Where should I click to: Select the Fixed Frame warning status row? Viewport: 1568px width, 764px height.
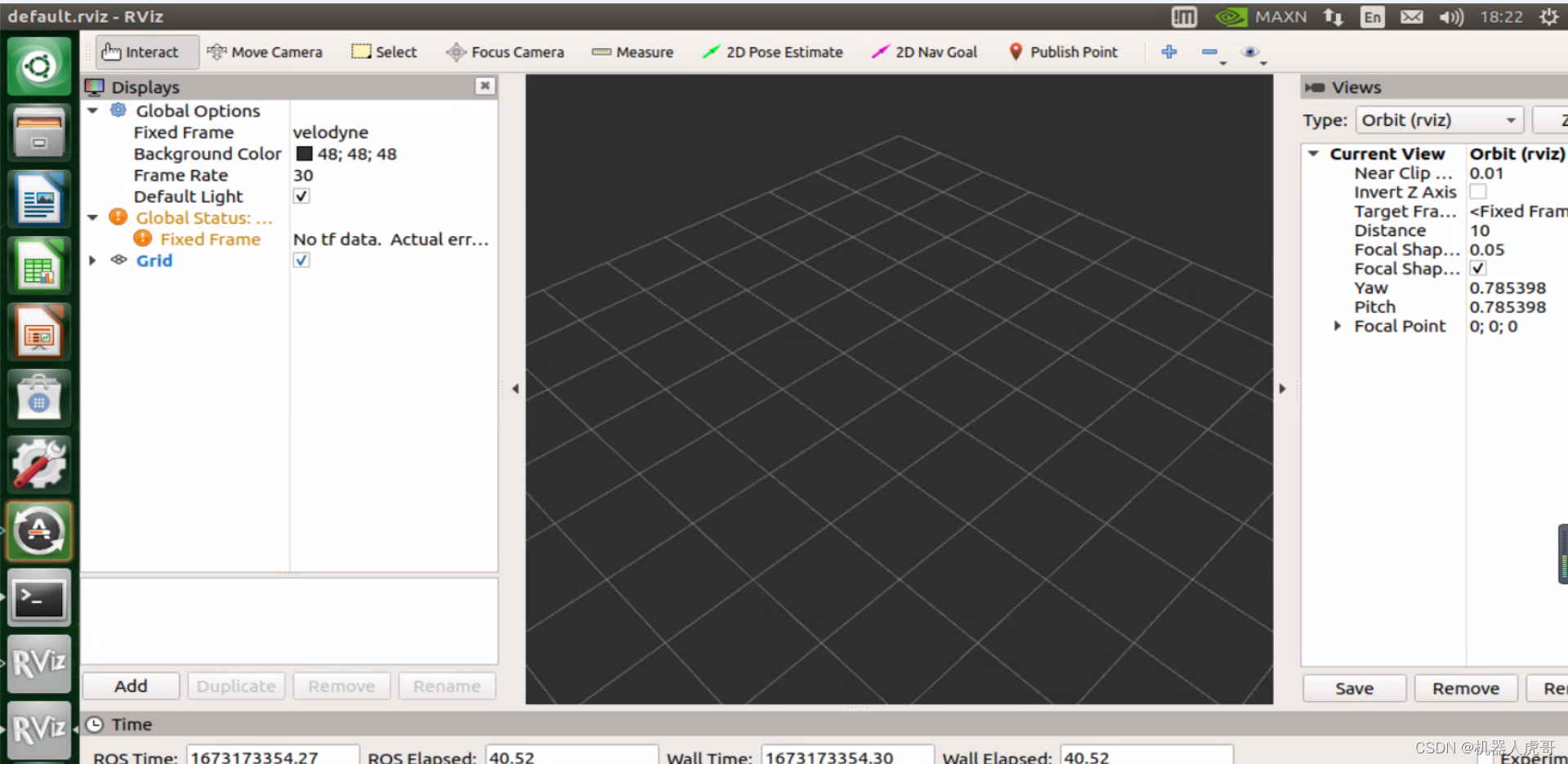click(210, 239)
